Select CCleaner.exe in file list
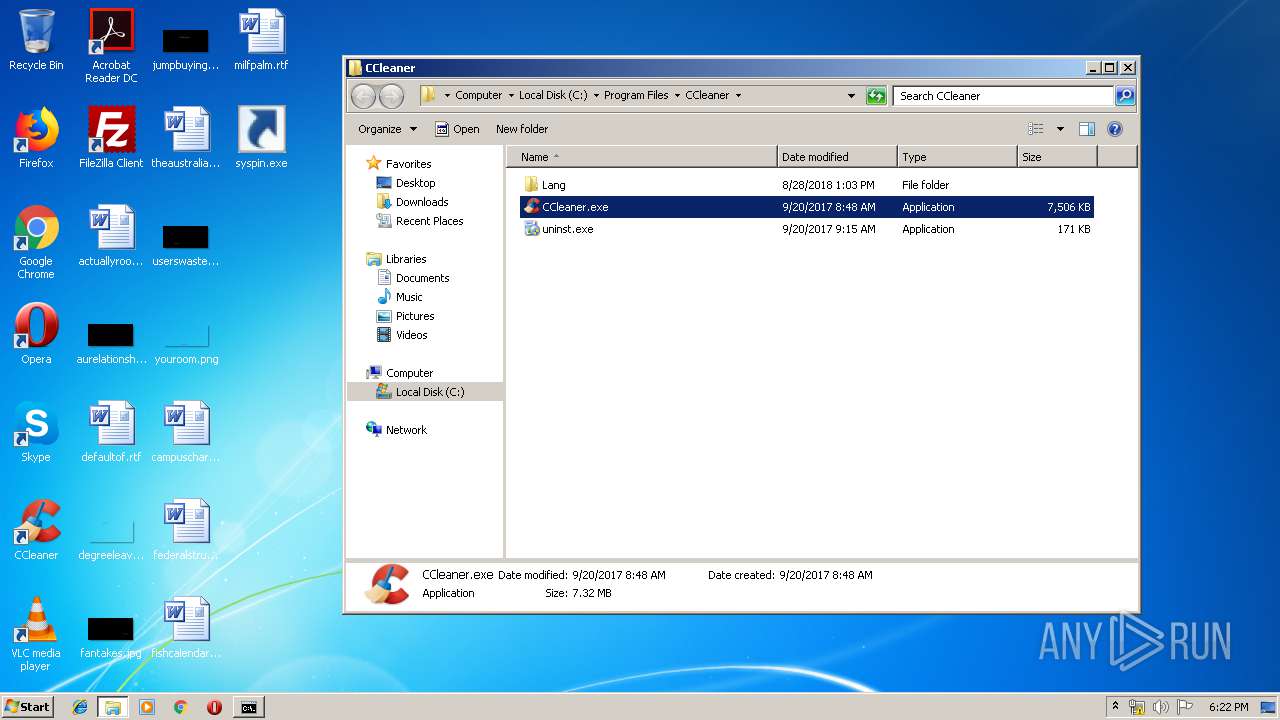 tap(807, 207)
